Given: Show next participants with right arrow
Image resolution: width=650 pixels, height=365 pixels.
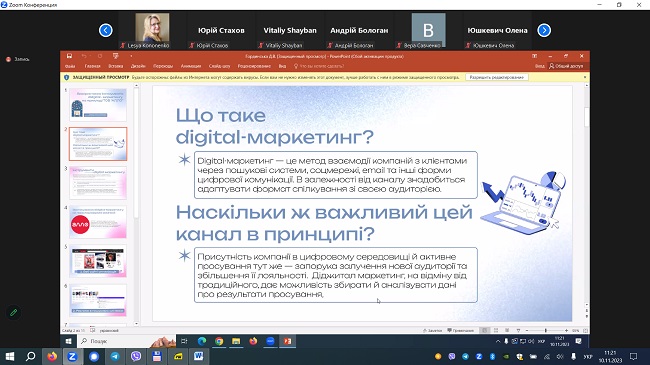Looking at the screenshot, I should 544,30.
